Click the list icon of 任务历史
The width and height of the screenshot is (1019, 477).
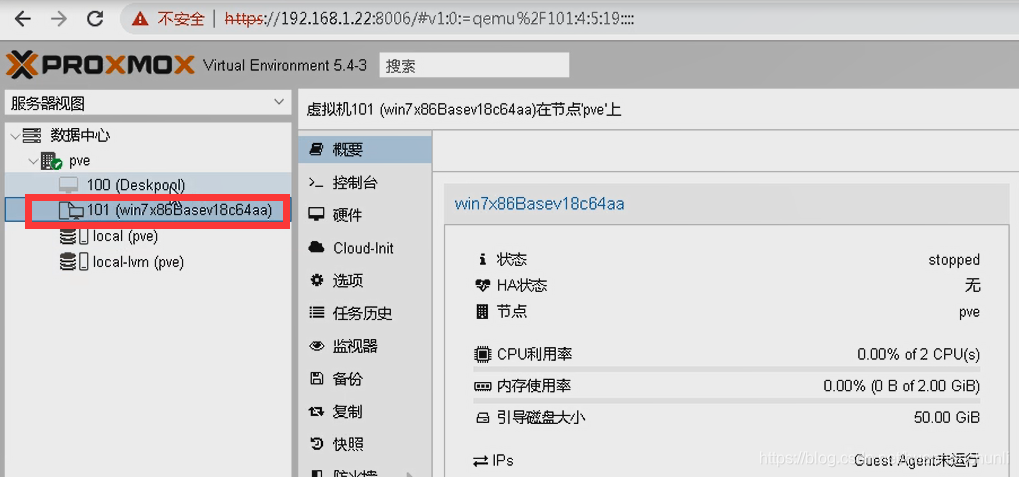pyautogui.click(x=316, y=313)
